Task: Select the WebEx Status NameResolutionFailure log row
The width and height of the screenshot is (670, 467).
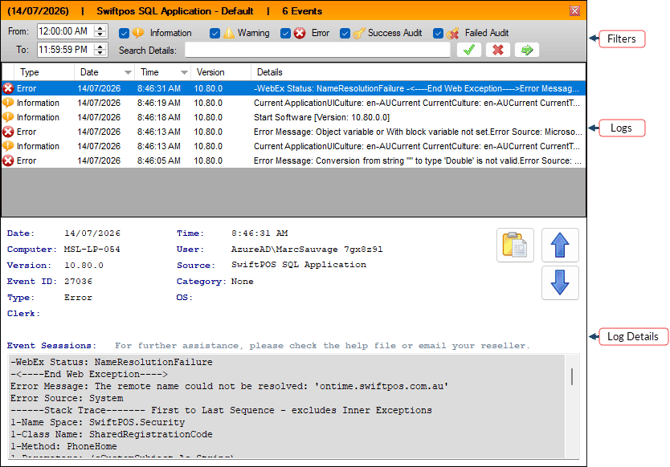Action: click(x=294, y=88)
